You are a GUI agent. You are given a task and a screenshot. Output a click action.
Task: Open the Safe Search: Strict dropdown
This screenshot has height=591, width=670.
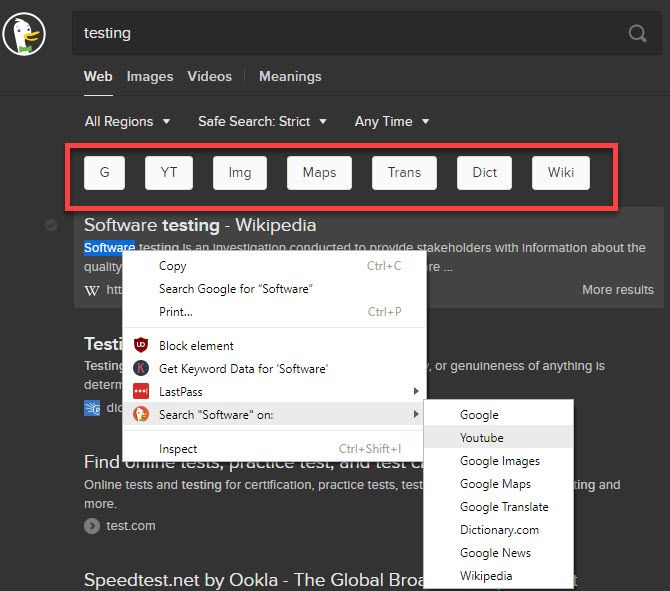[262, 121]
